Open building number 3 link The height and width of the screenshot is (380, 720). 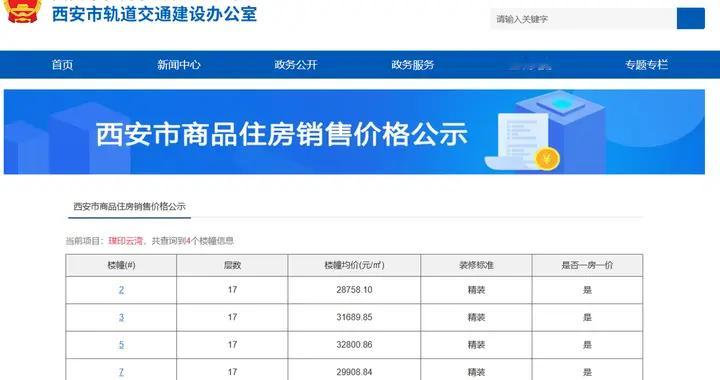[121, 317]
